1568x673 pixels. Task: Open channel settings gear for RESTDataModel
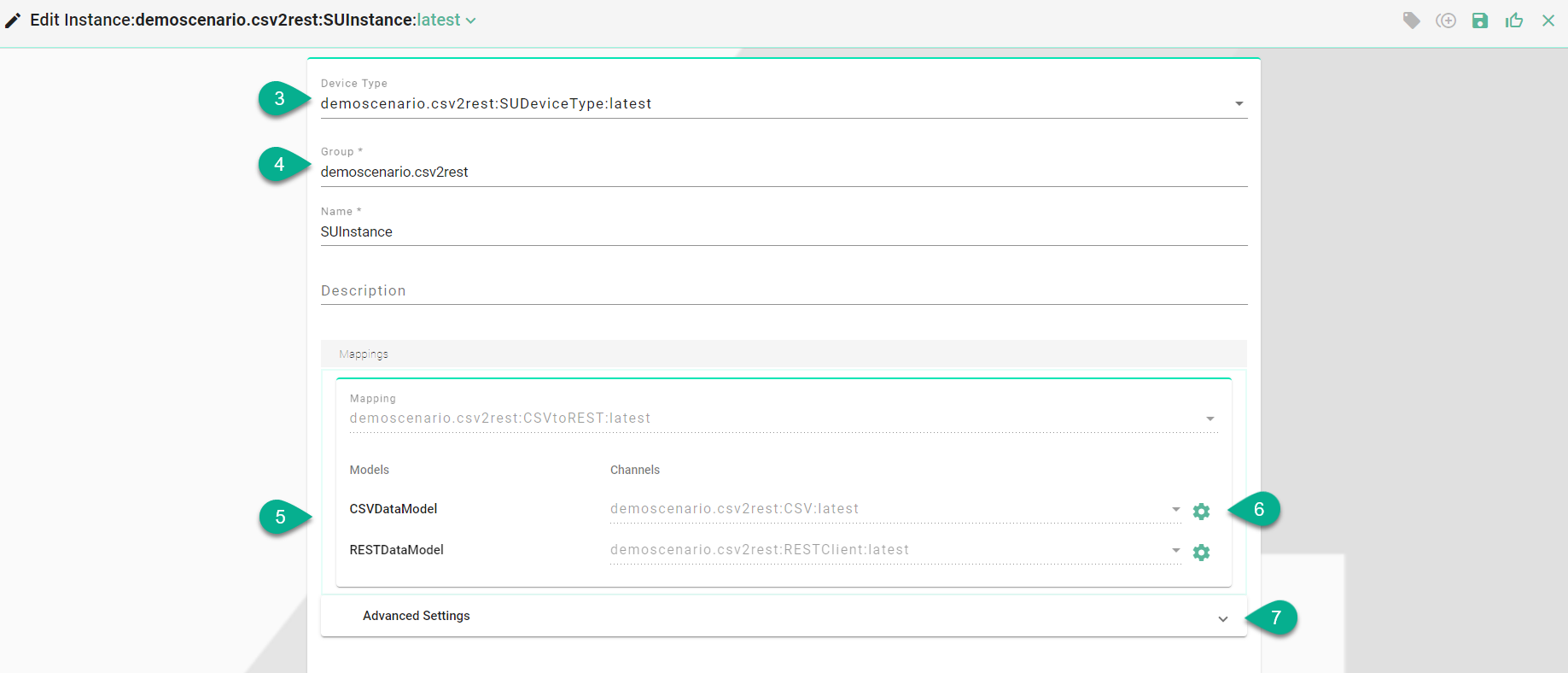tap(1201, 553)
